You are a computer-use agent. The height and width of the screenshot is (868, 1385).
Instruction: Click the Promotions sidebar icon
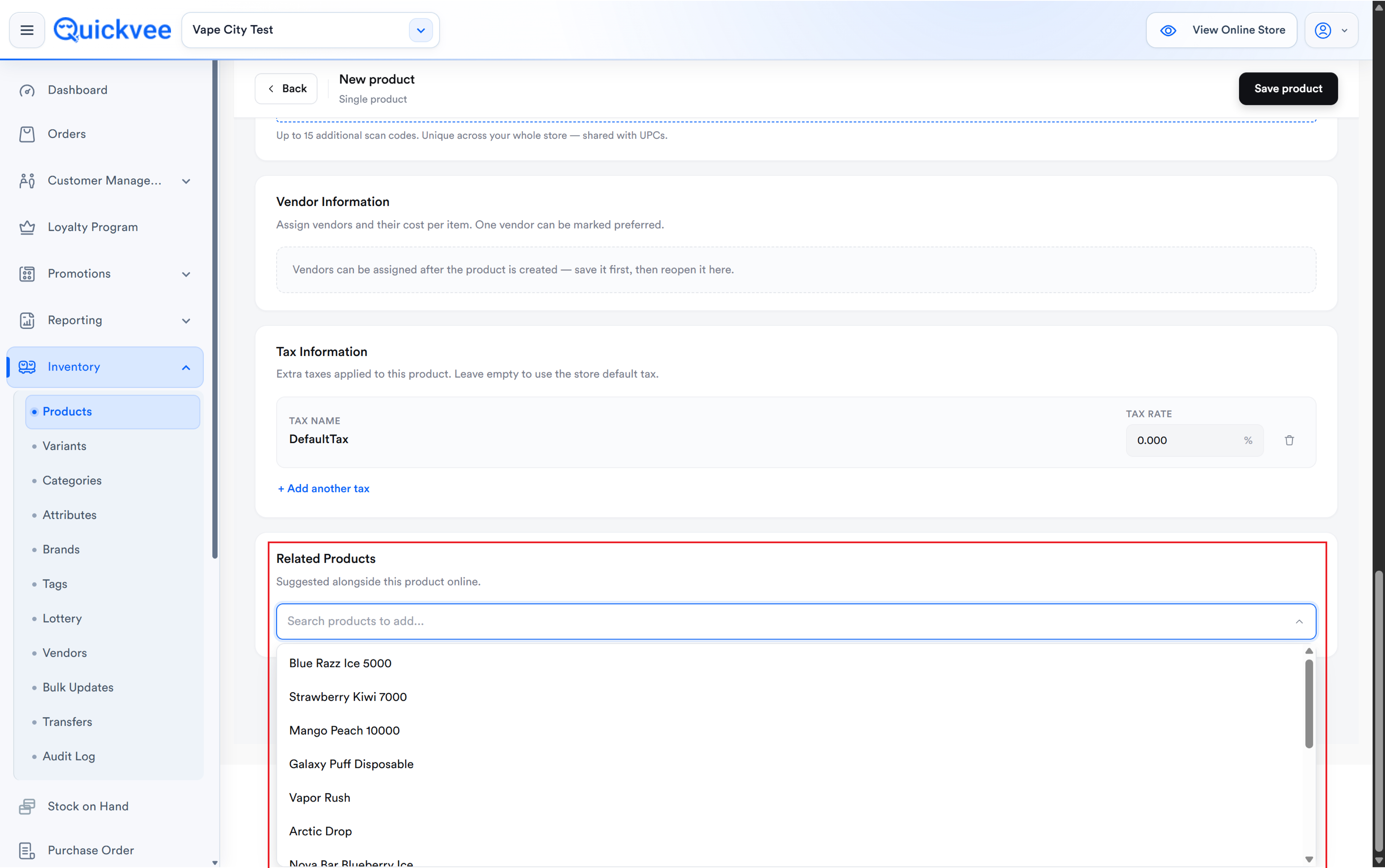pyautogui.click(x=27, y=274)
